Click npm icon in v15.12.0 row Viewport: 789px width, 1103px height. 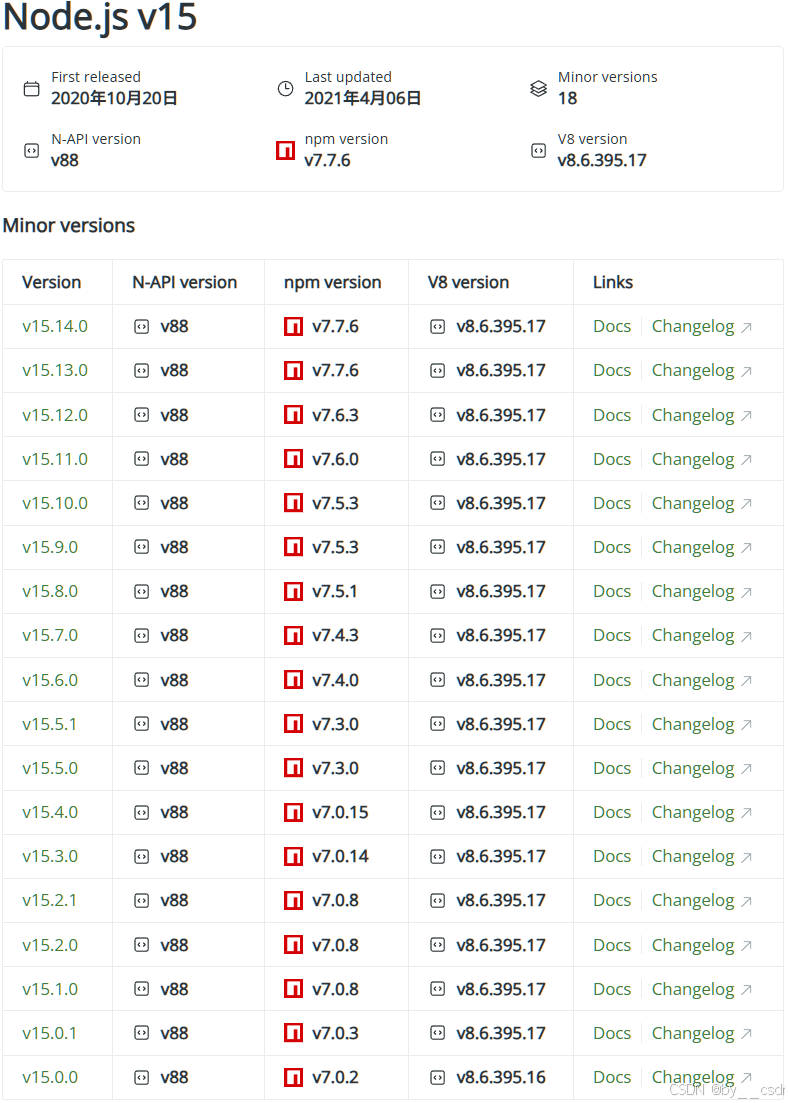click(x=293, y=415)
